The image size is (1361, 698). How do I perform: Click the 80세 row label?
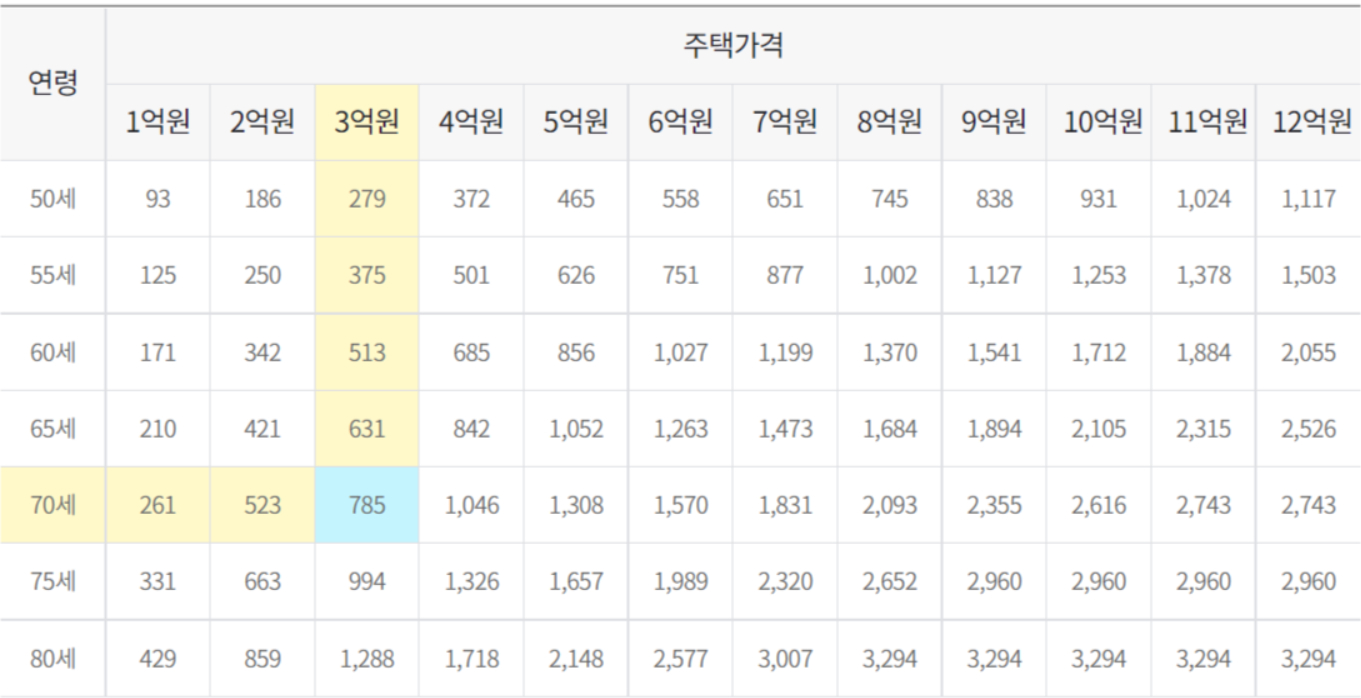(x=53, y=658)
